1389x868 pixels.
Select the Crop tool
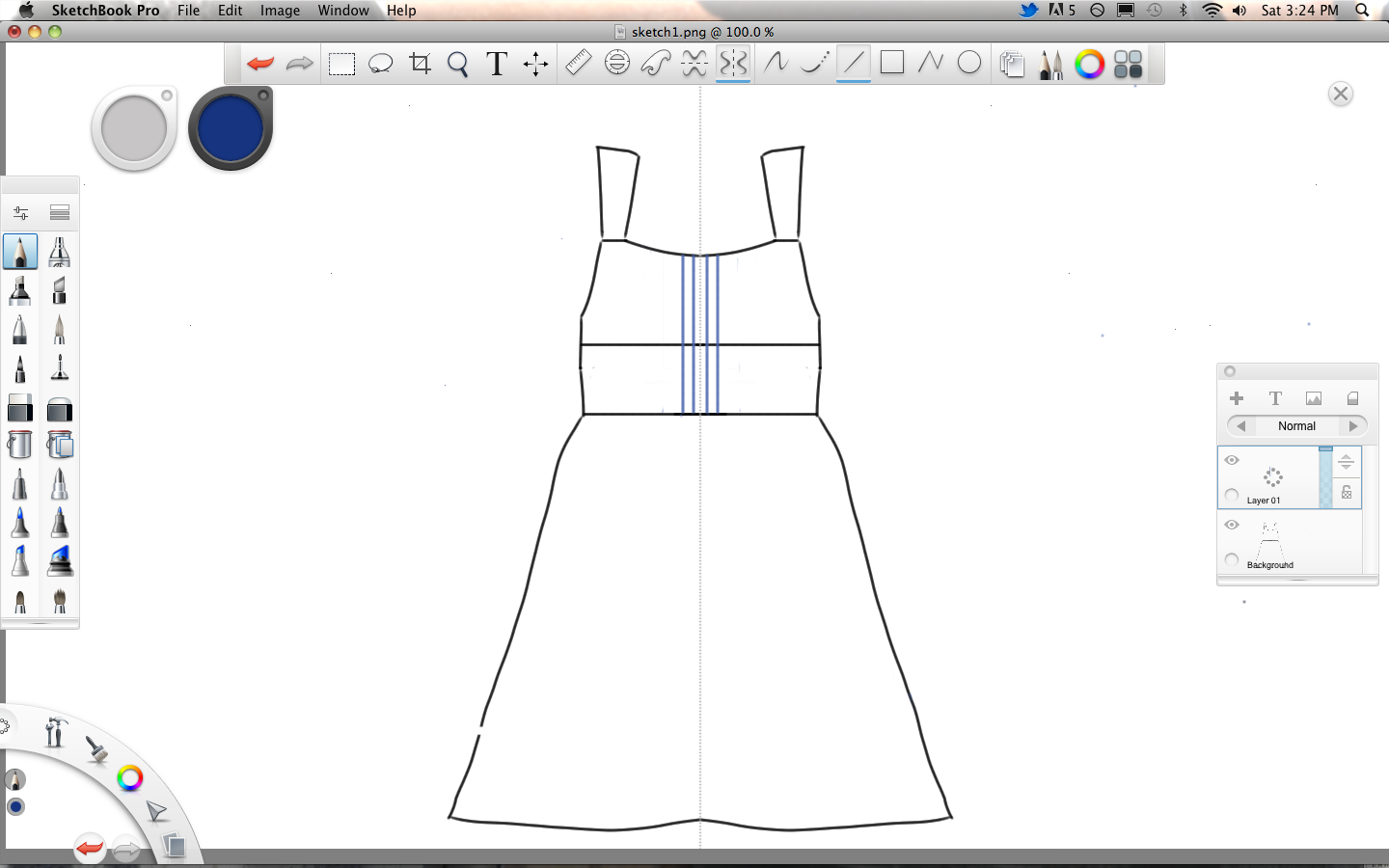[x=420, y=64]
